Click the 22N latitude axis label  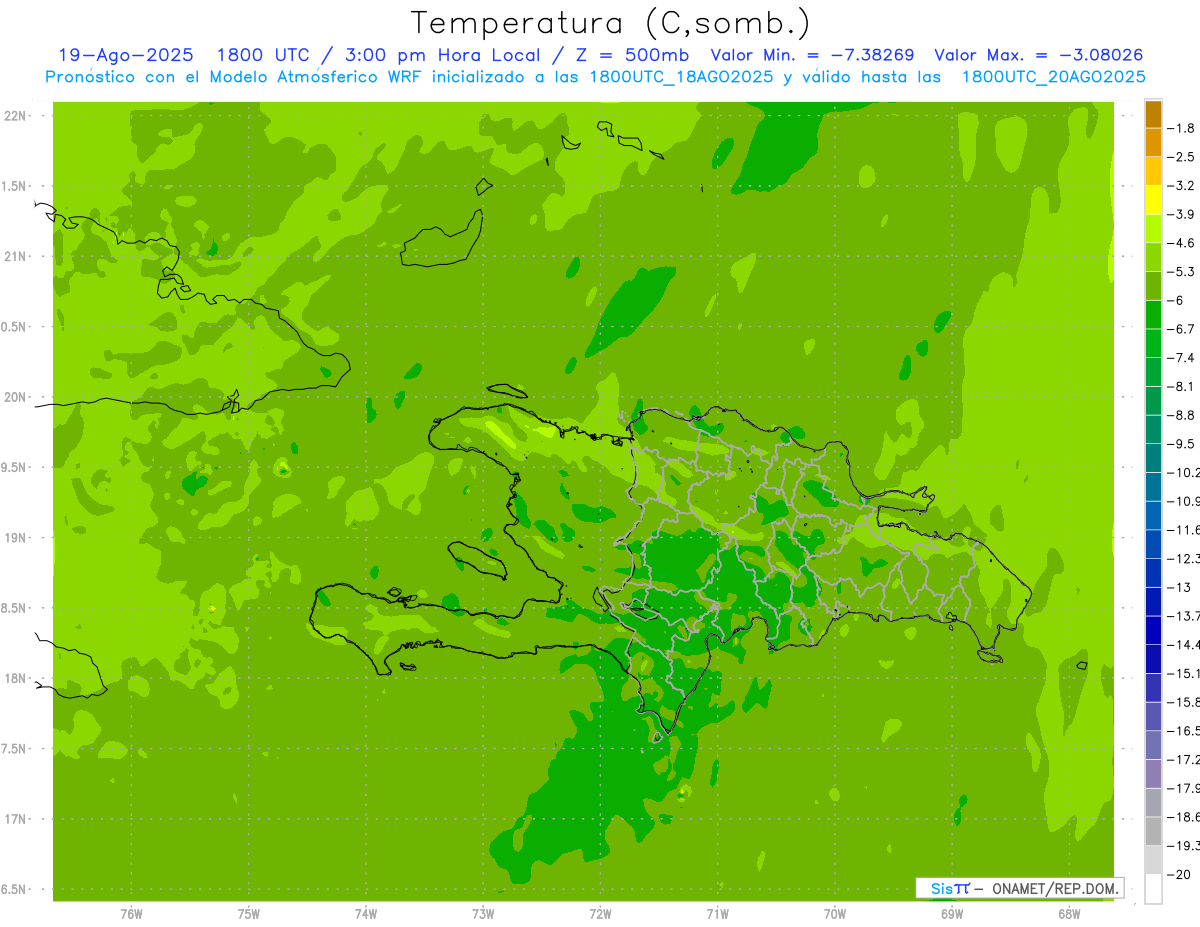point(15,116)
